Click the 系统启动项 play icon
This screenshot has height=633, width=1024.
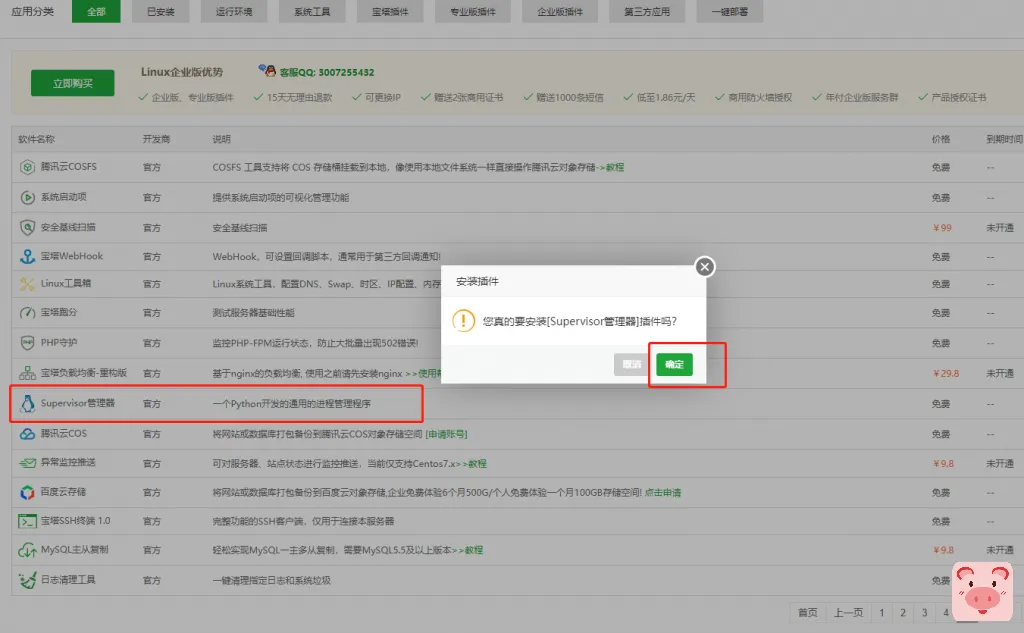[27, 197]
